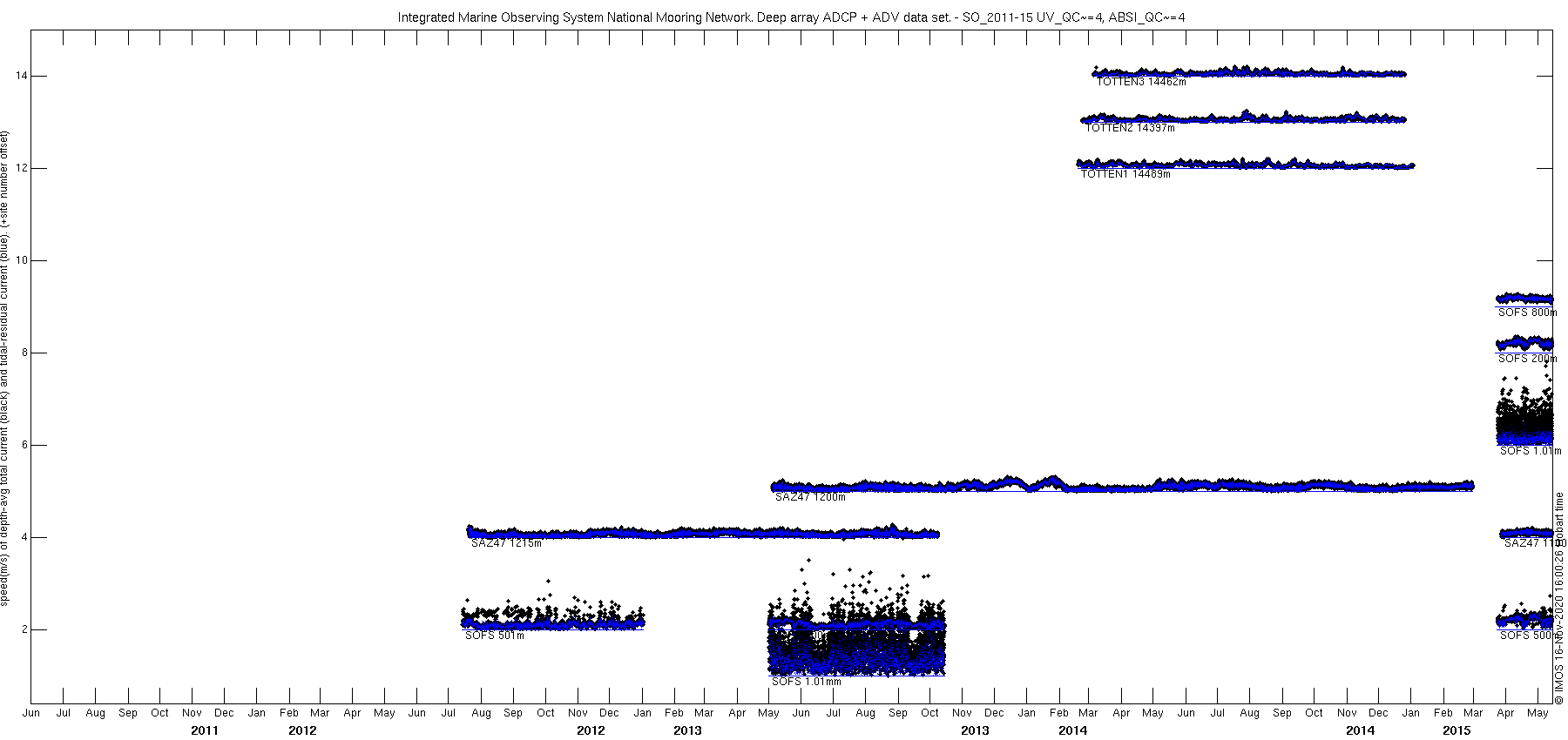Click the IMOS copyright timestamp text

point(1559,597)
